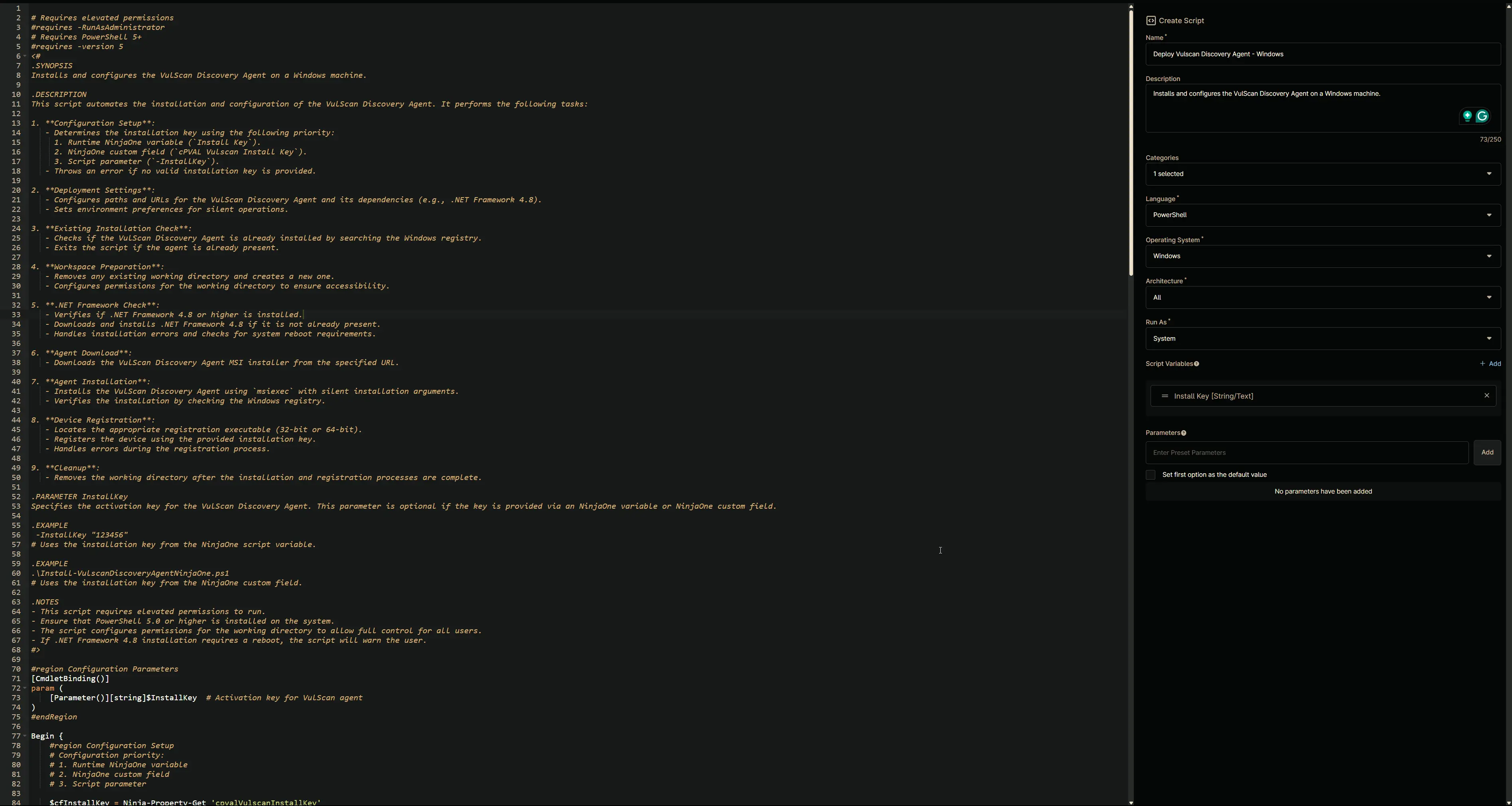Screen dimensions: 1512x806
Task: Click the Grammarly suggestion lightbulb icon in Description
Action: point(1467,116)
